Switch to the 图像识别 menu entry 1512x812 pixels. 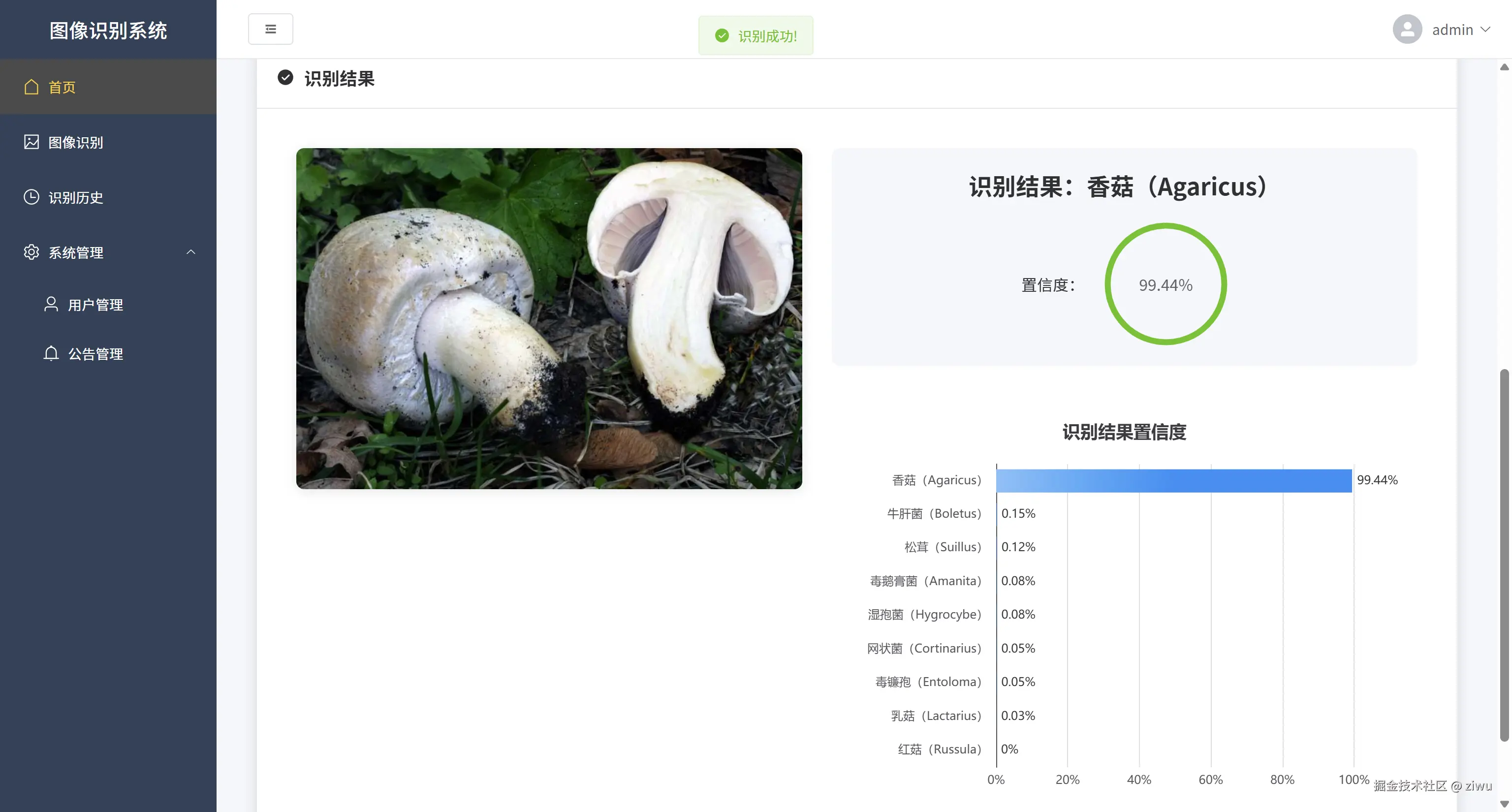[x=75, y=142]
